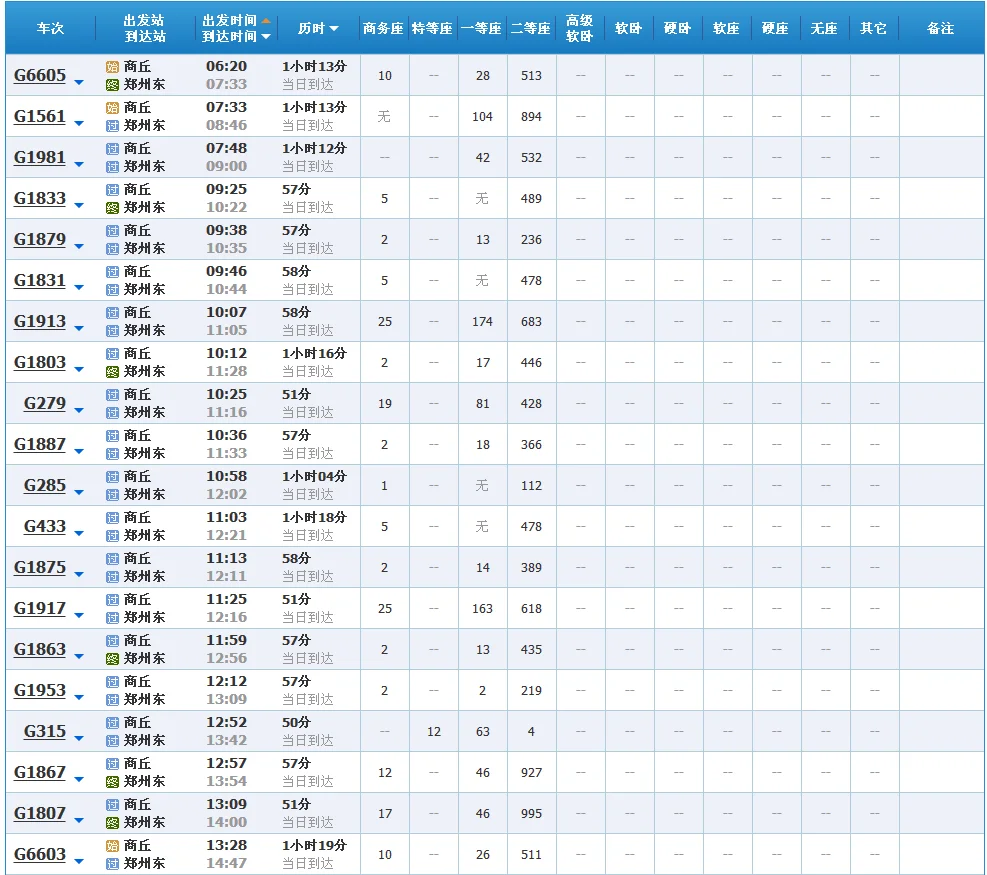This screenshot has width=987, height=875.
Task: Click the terminal icon beside 郑州东 in the G1867 row
Action: point(112,782)
